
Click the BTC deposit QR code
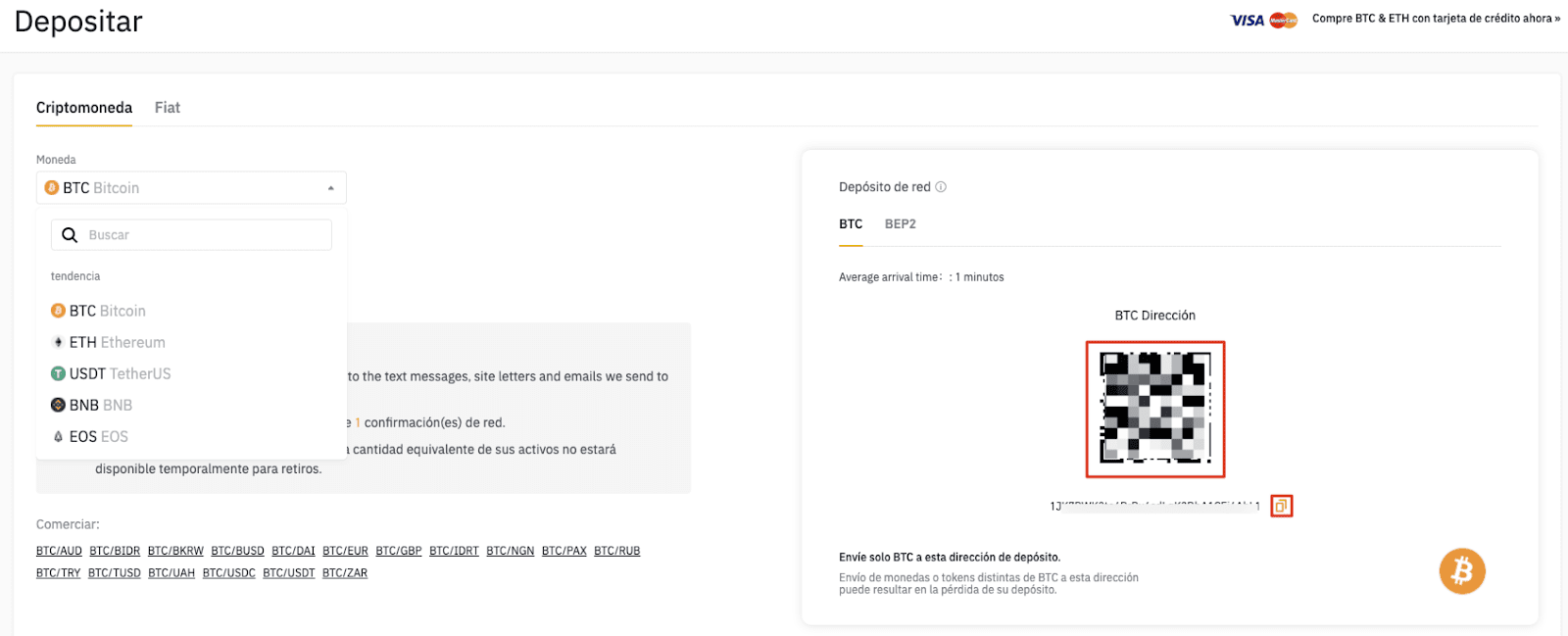point(1155,409)
